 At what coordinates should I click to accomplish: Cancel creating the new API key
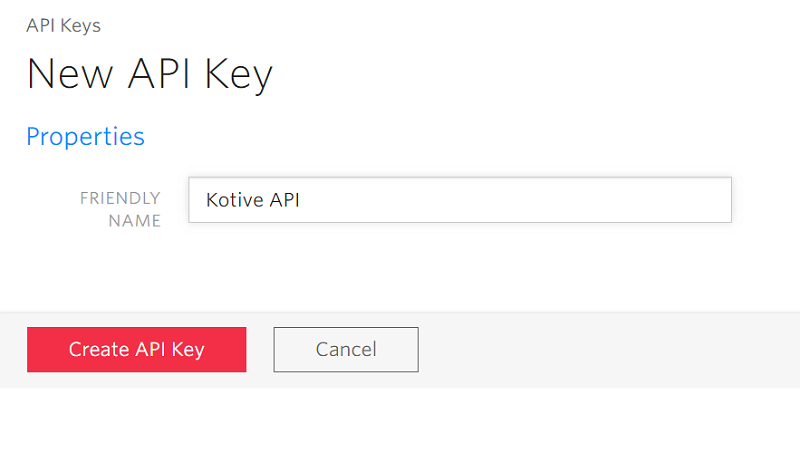coord(346,349)
